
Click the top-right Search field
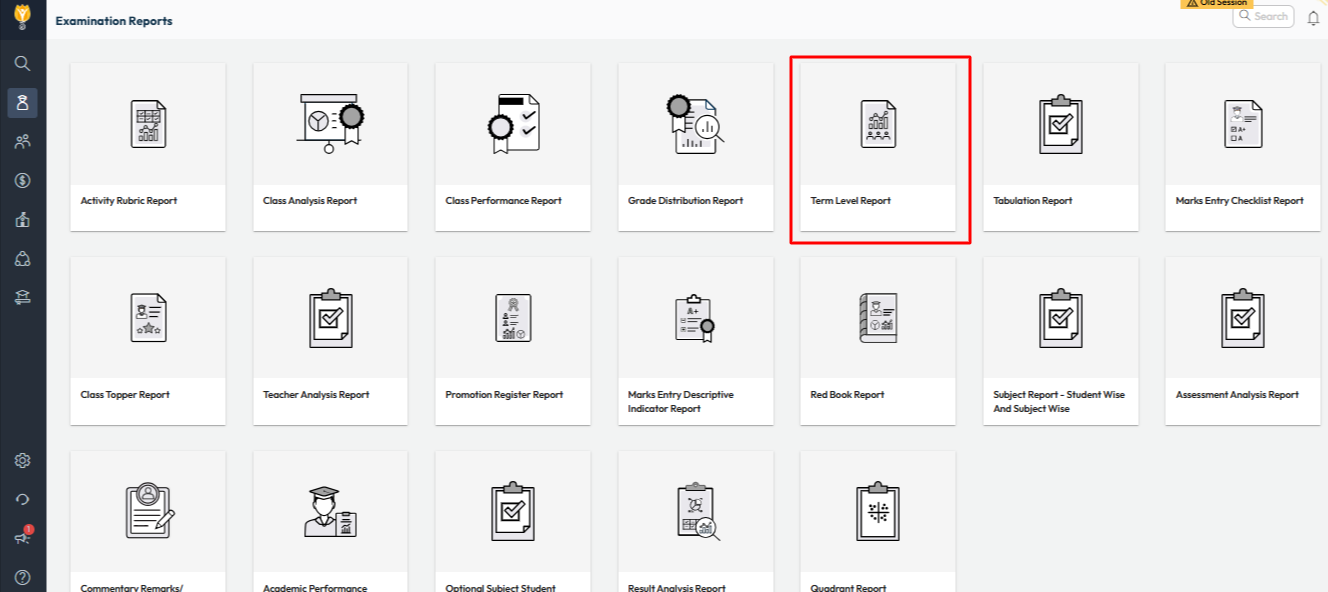[x=1263, y=16]
